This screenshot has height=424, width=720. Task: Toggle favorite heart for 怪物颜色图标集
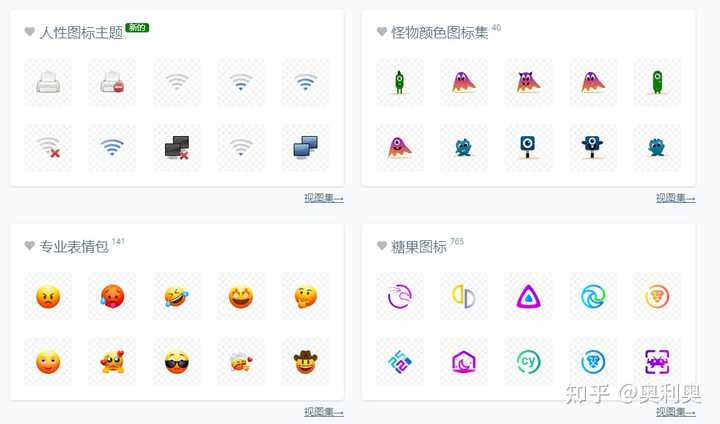click(x=382, y=32)
